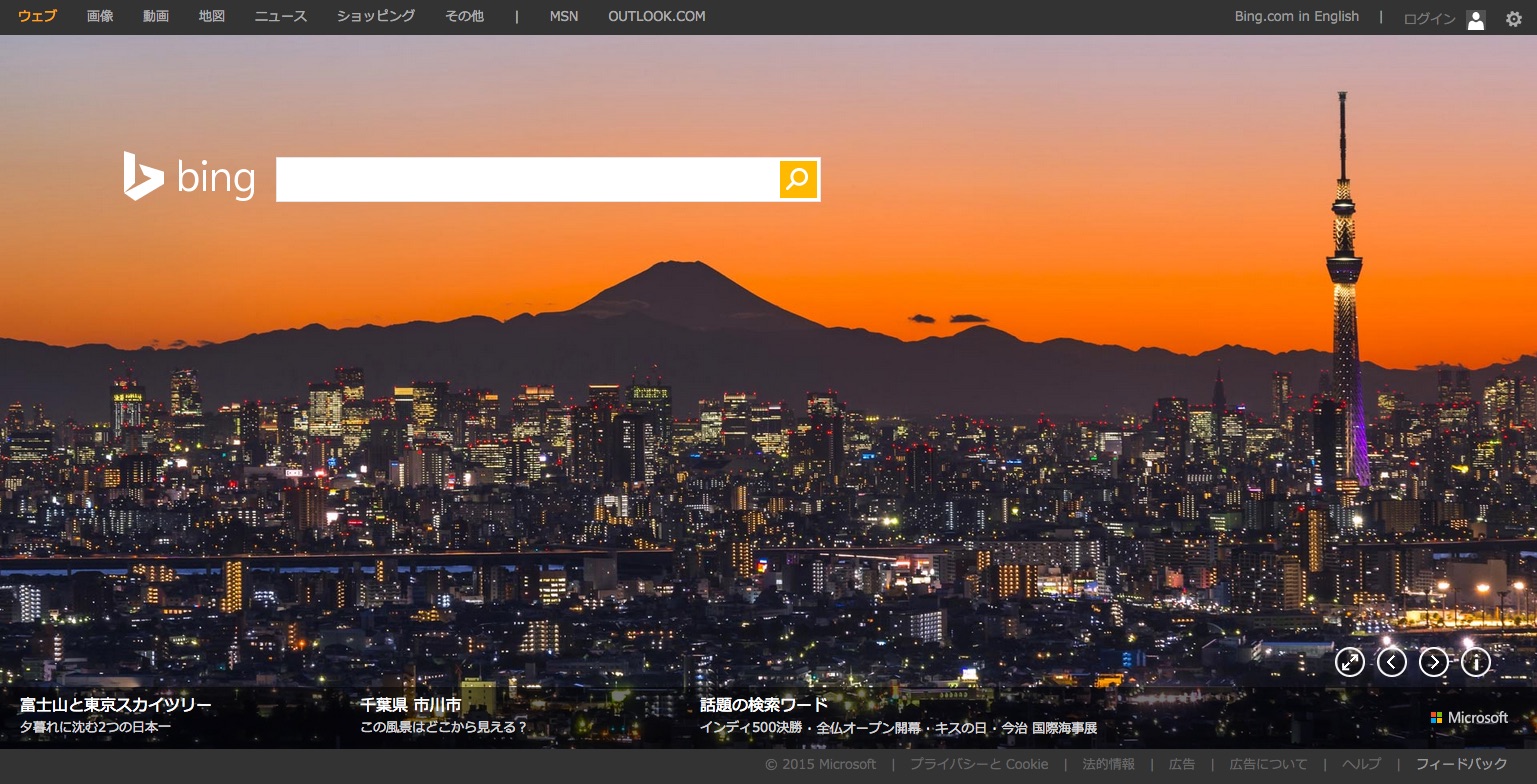1537x784 pixels.
Task: Open settings via the gear icon
Action: (1514, 19)
